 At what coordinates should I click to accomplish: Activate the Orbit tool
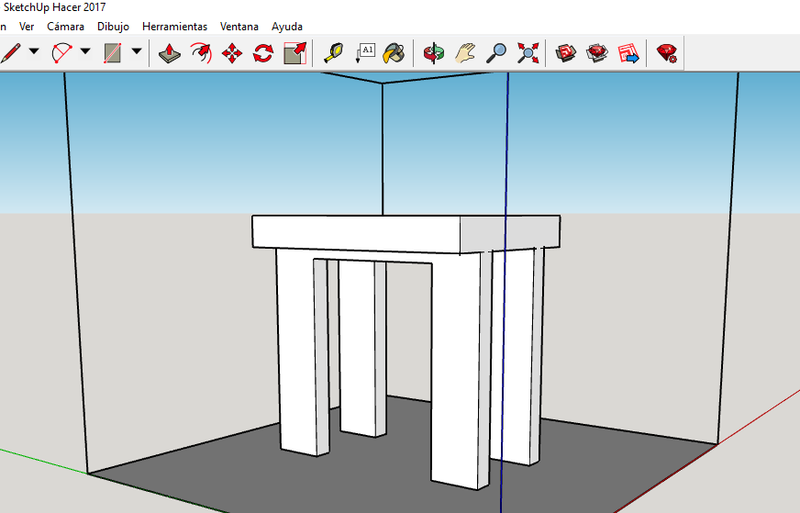434,53
